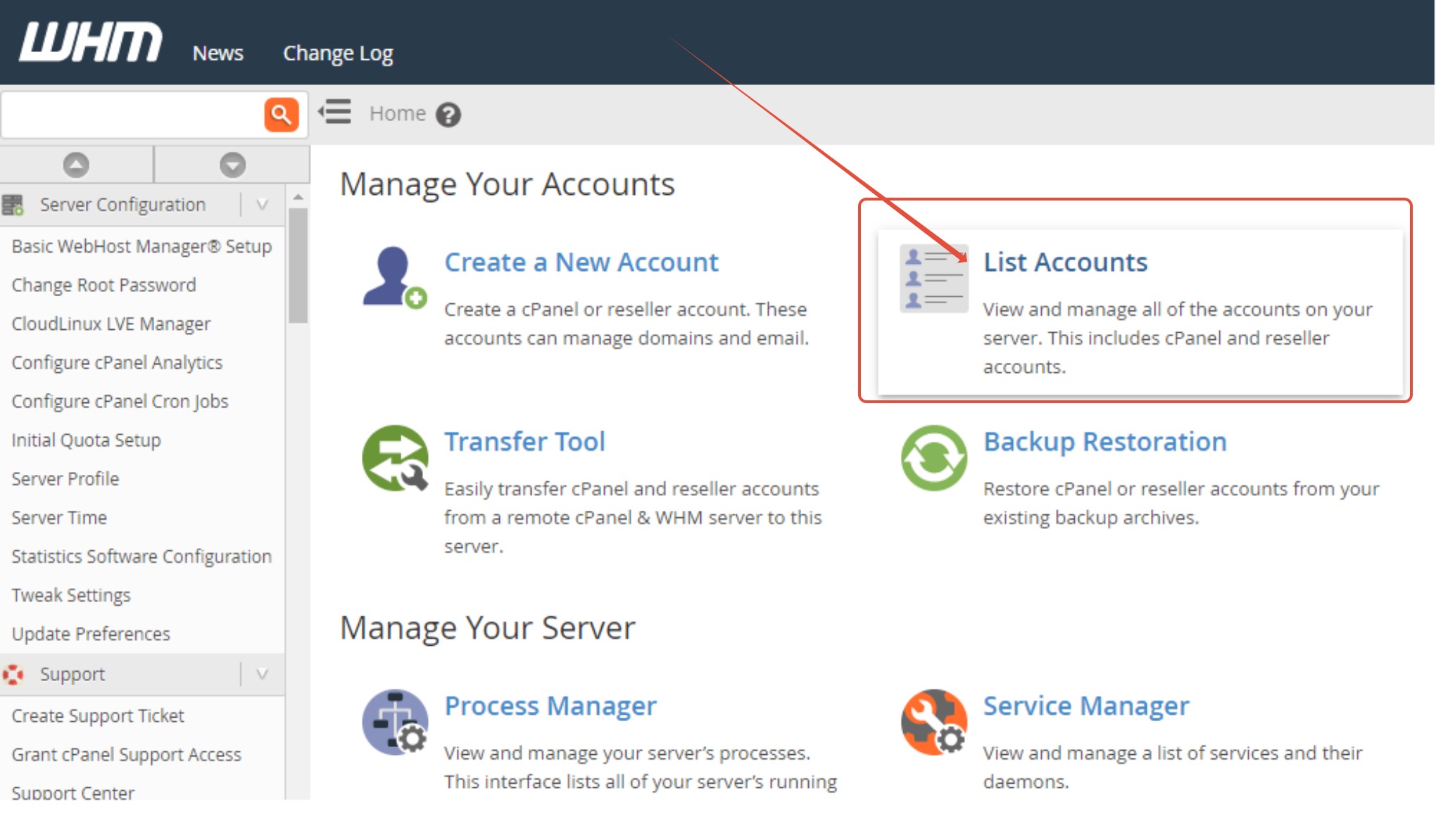This screenshot has width=1436, height=840.
Task: Click into the sidebar search field
Action: coord(134,114)
